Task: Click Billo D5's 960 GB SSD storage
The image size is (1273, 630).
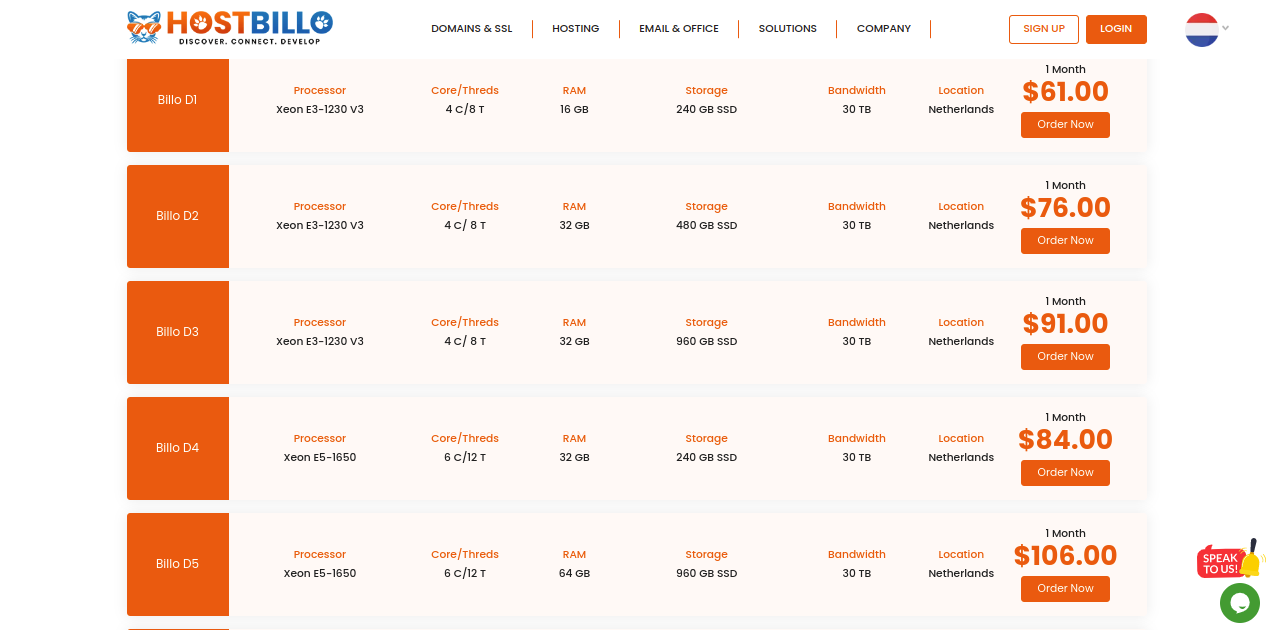Action: click(706, 573)
